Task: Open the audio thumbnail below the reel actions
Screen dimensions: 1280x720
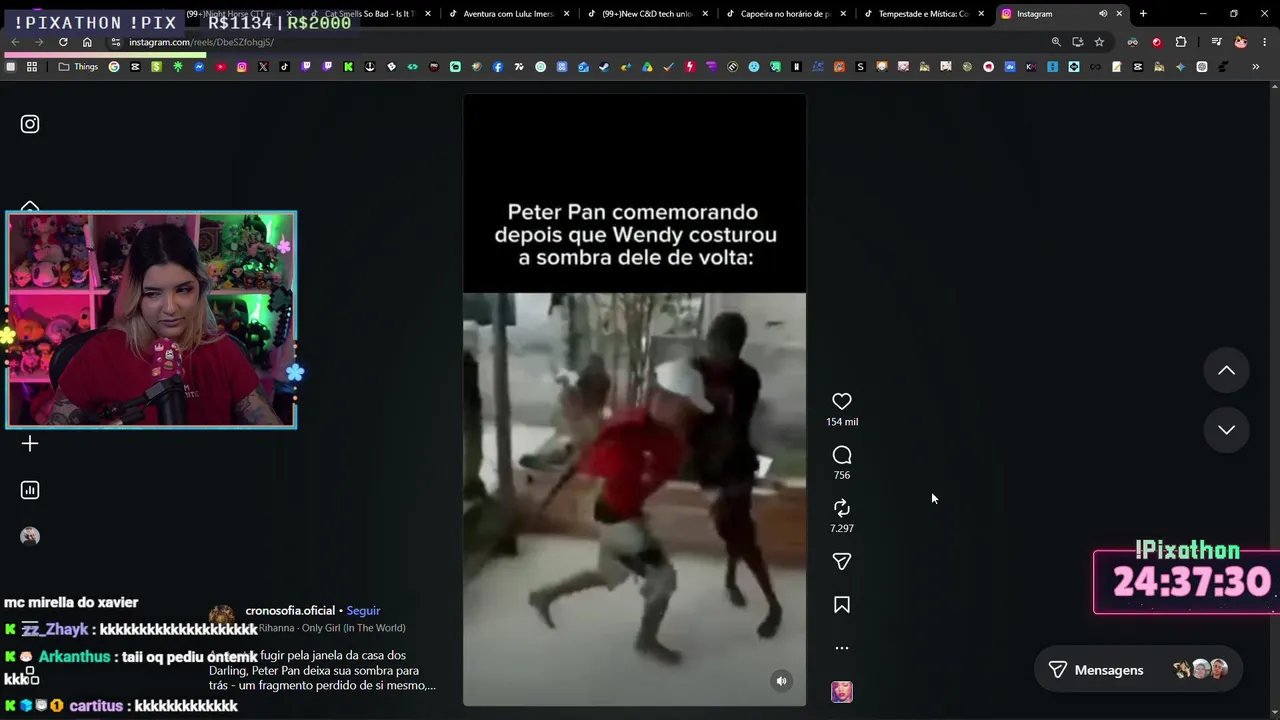Action: [x=842, y=692]
